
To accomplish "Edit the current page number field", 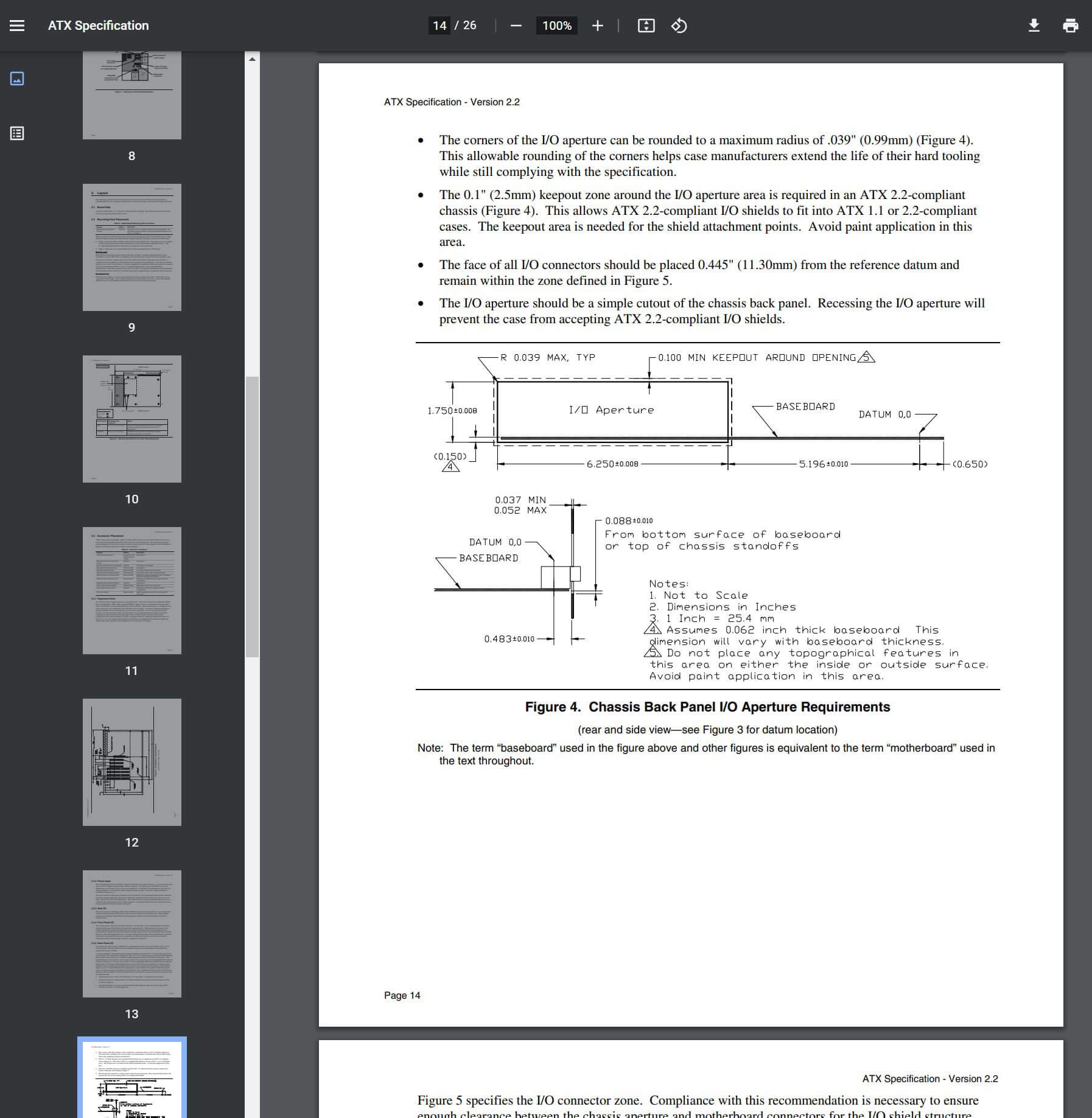I will pyautogui.click(x=439, y=26).
